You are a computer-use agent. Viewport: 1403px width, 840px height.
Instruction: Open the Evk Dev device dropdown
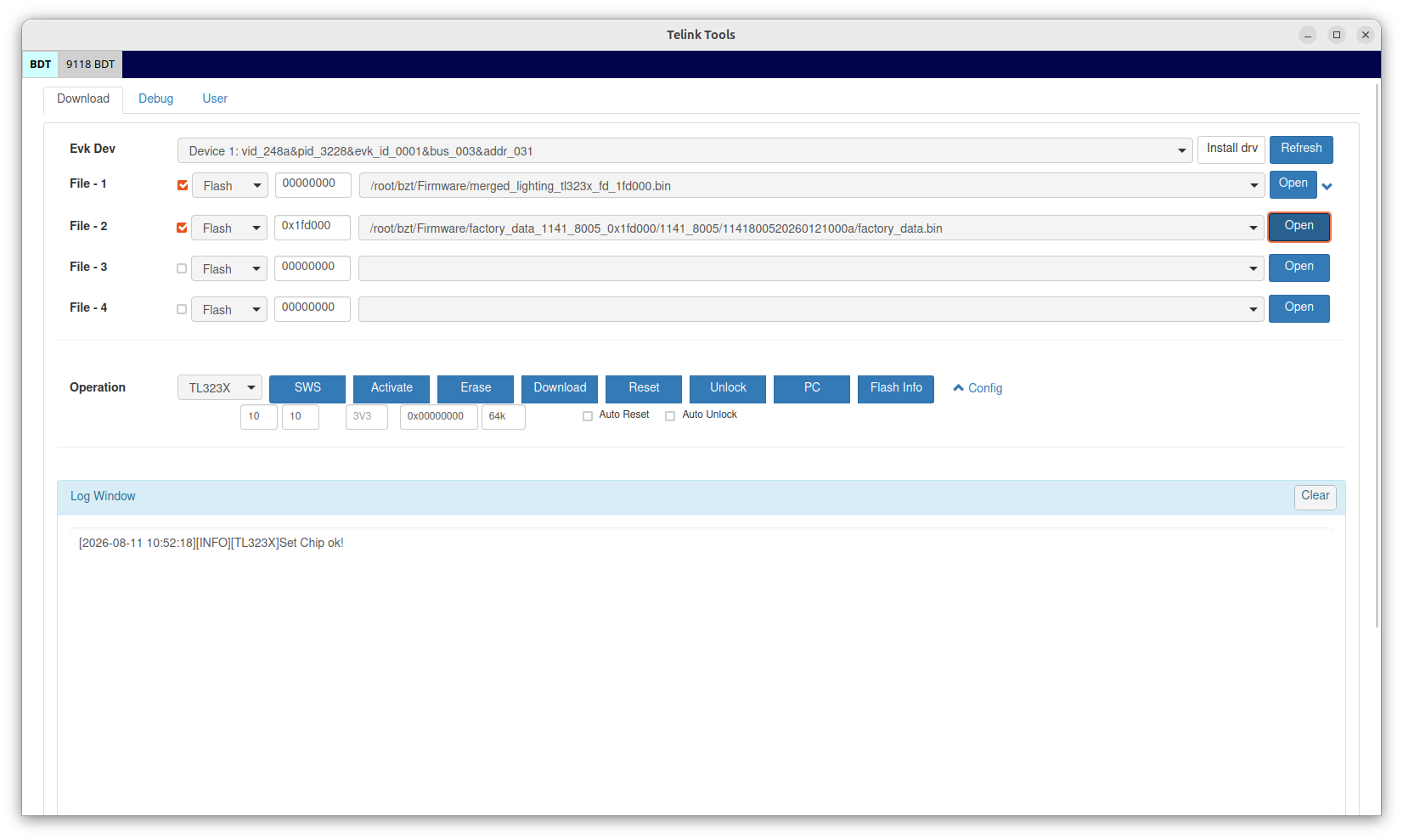685,150
